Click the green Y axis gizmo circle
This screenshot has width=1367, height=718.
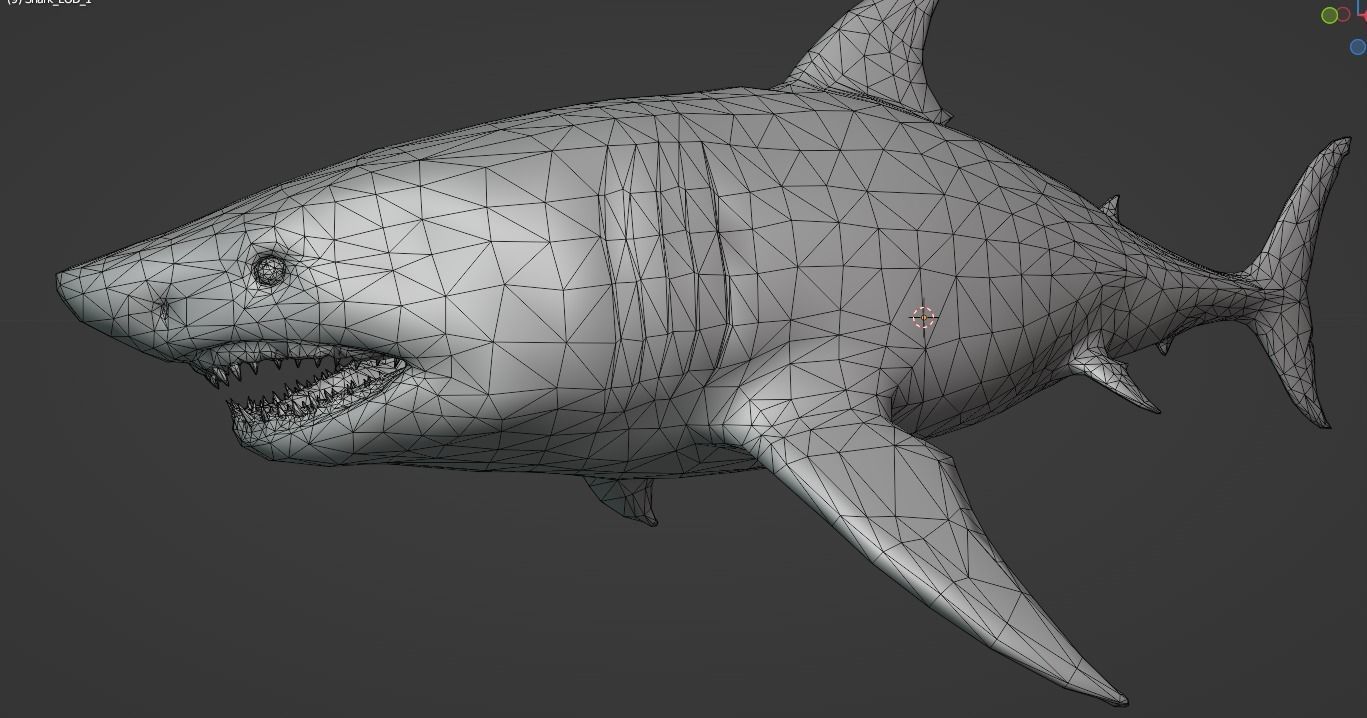point(1329,15)
